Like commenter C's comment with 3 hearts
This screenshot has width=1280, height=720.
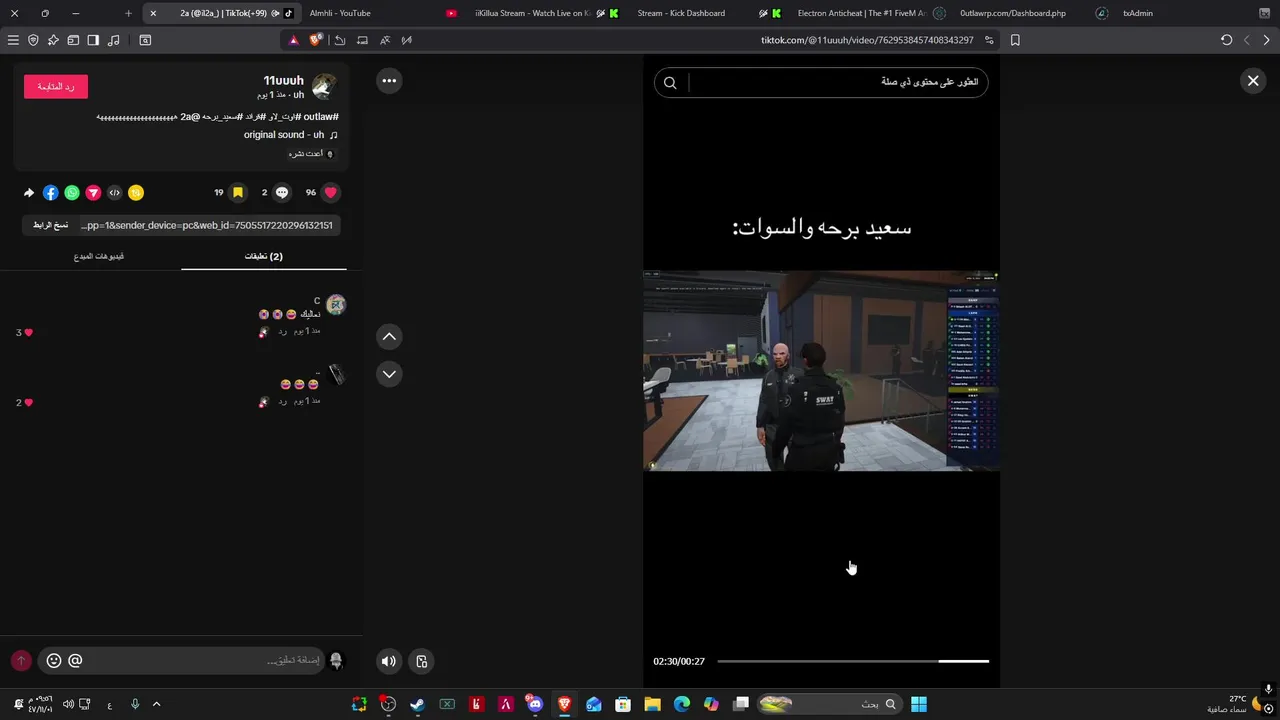[28, 332]
